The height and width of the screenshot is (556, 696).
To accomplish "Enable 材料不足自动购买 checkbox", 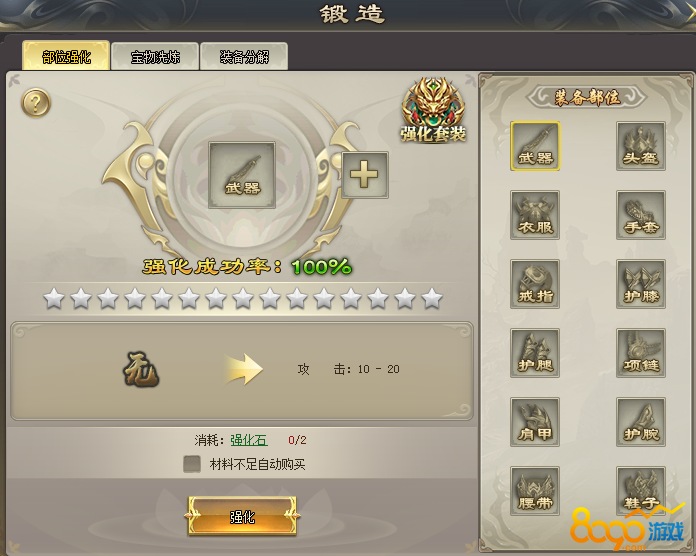I will 192,464.
